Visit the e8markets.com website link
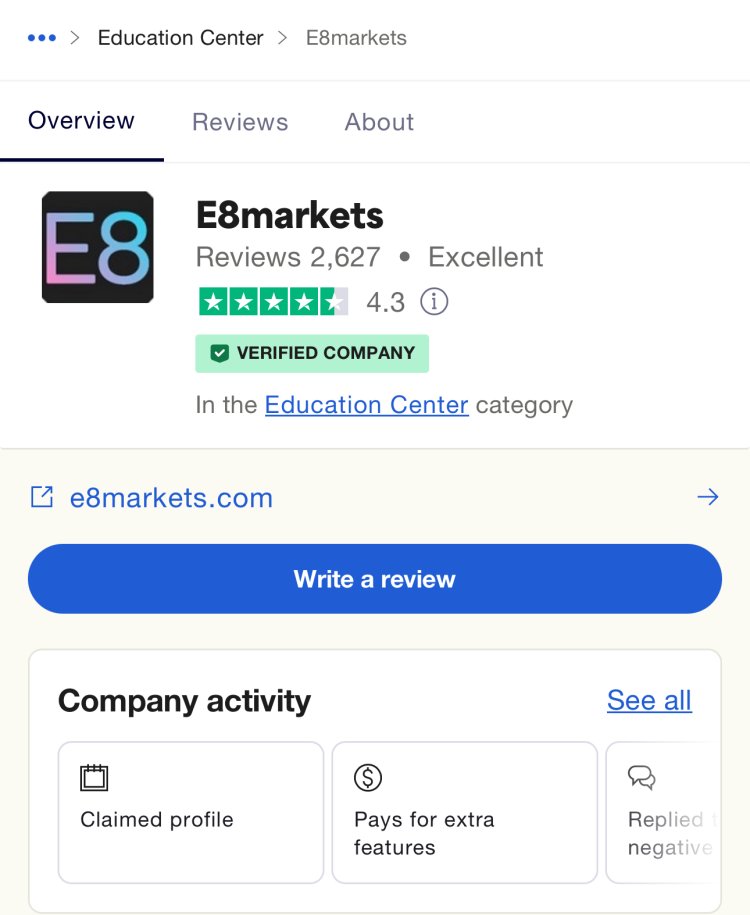This screenshot has height=915, width=750. 171,498
